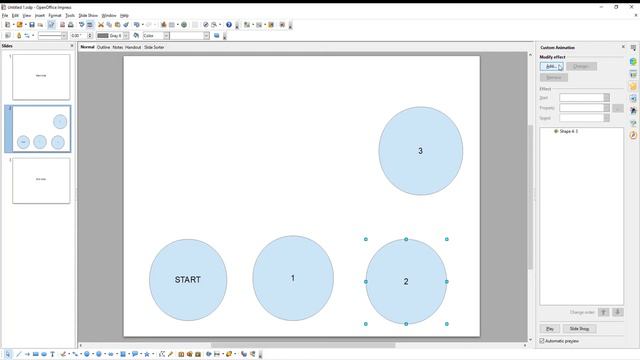This screenshot has width=640, height=360.
Task: Close the Custom Animation panel
Action: point(623,47)
